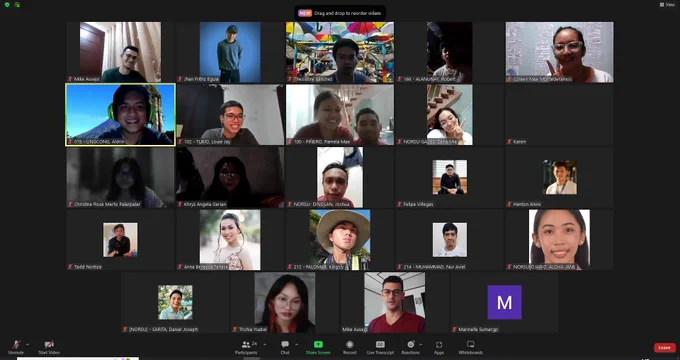Screen dimensions: 680x360
Task: Click the green shield meeting info icon
Action: [7, 5]
